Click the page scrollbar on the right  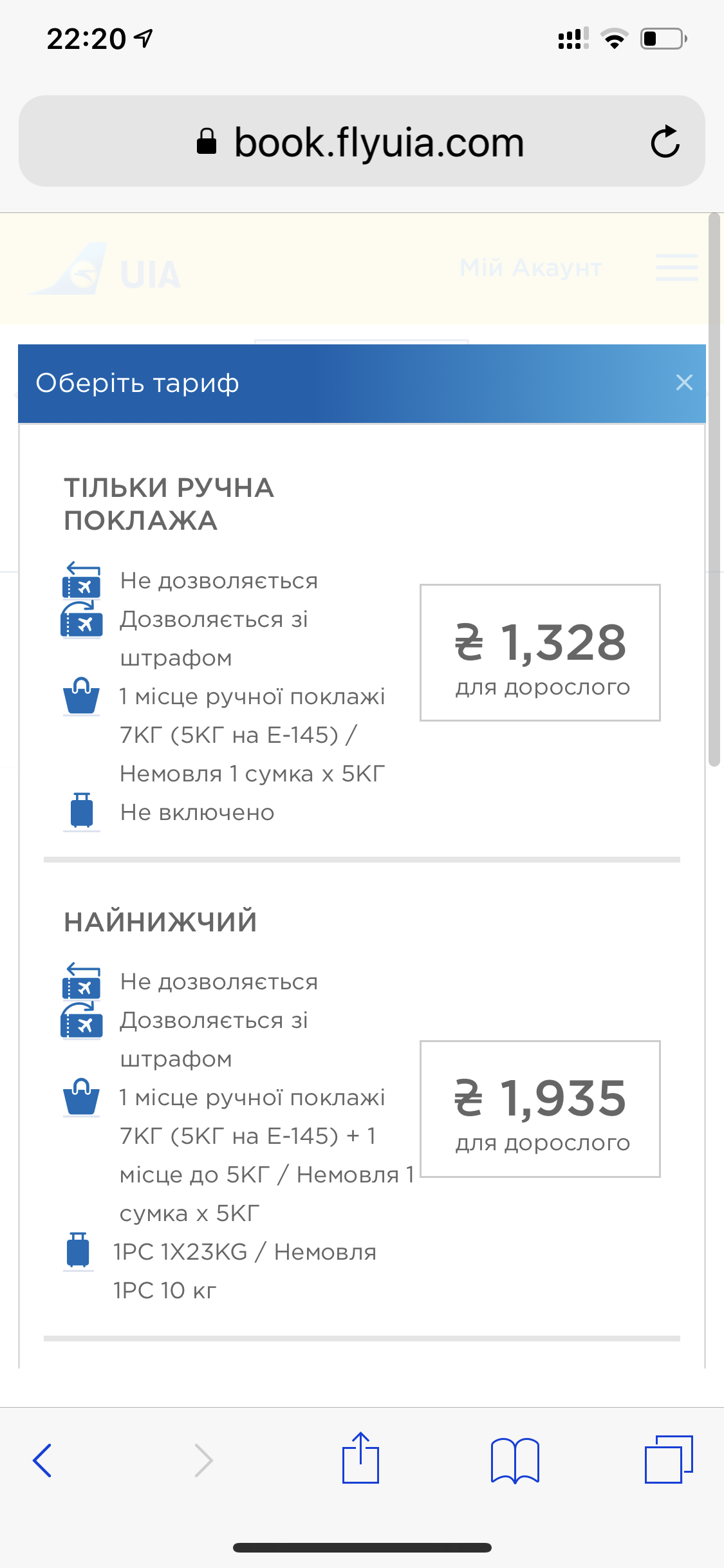coord(714,489)
